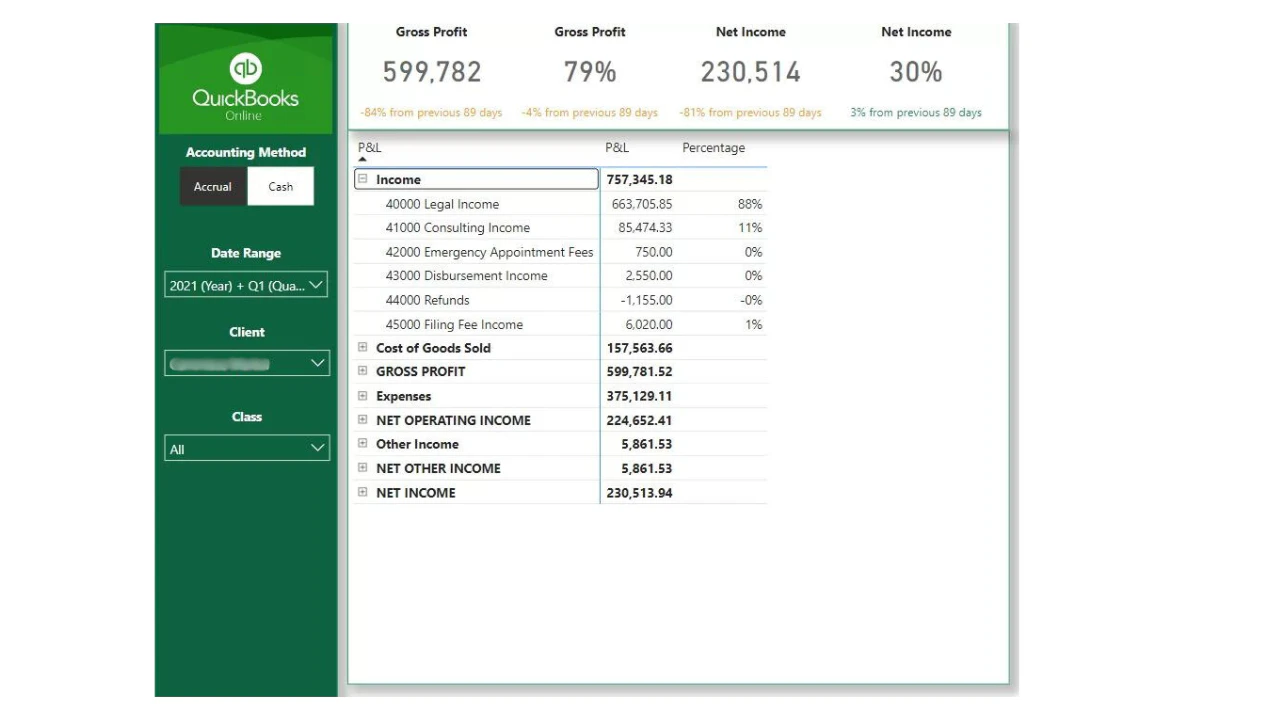Click the Percentage column header

[x=715, y=147]
